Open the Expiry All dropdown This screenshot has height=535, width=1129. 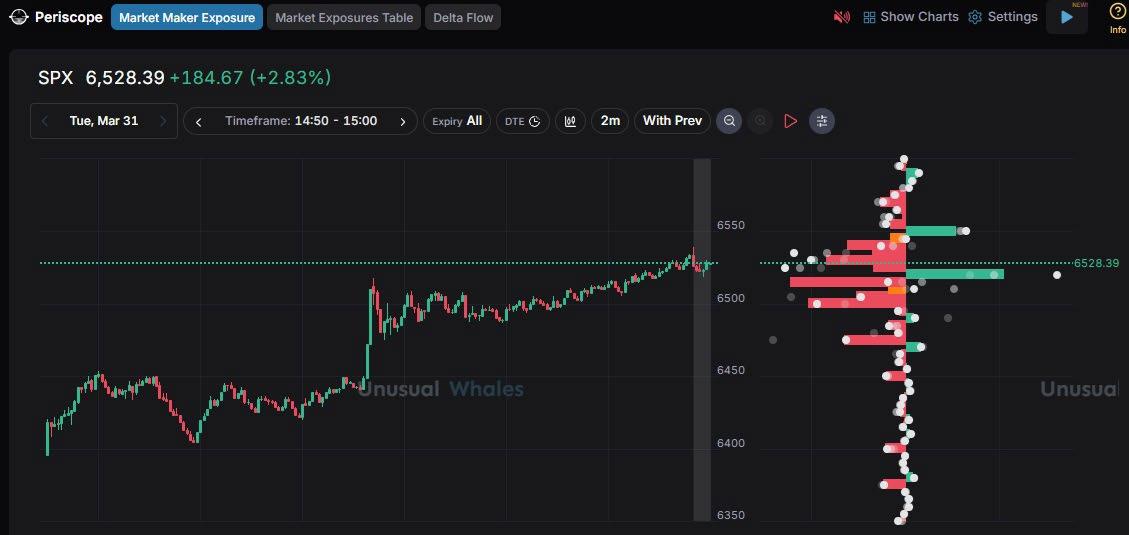[x=457, y=121]
